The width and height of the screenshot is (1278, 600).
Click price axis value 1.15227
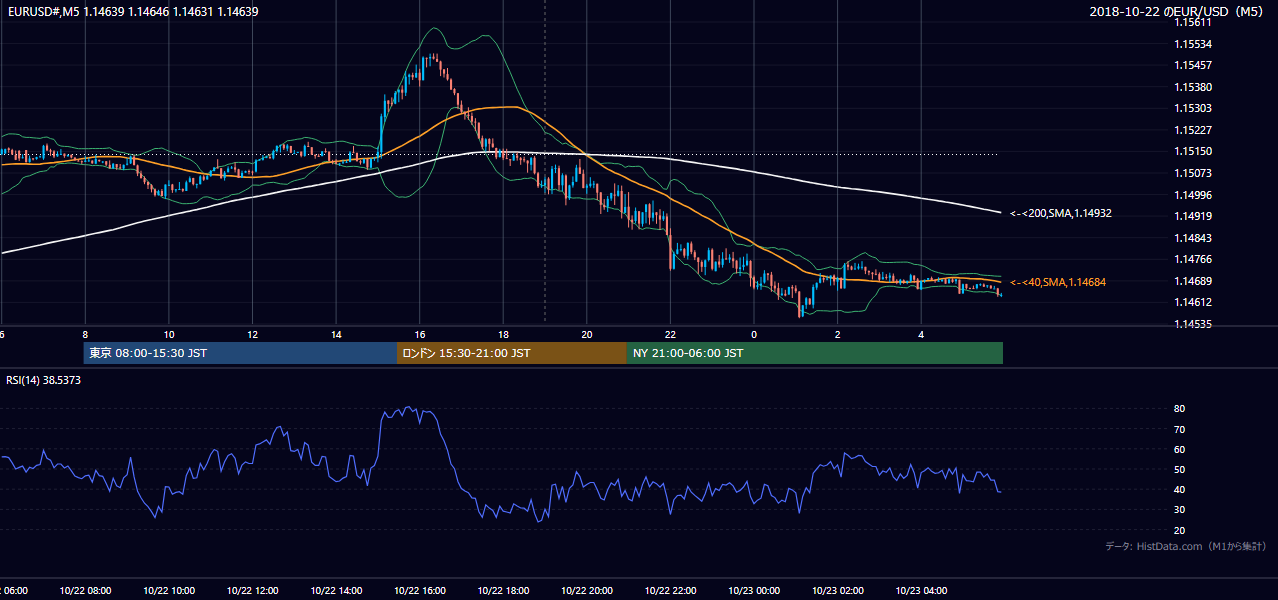[1193, 130]
